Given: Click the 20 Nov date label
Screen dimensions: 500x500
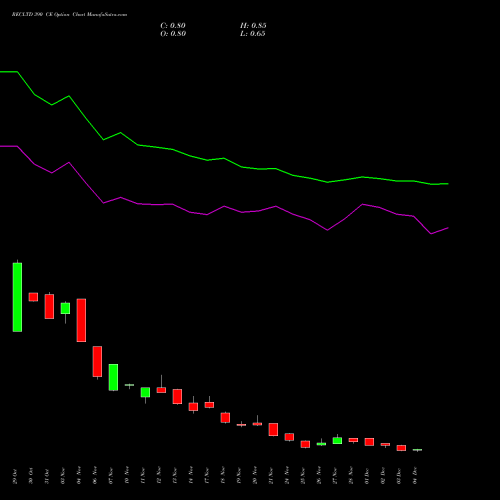Looking at the screenshot, I should pyautogui.click(x=255, y=476).
